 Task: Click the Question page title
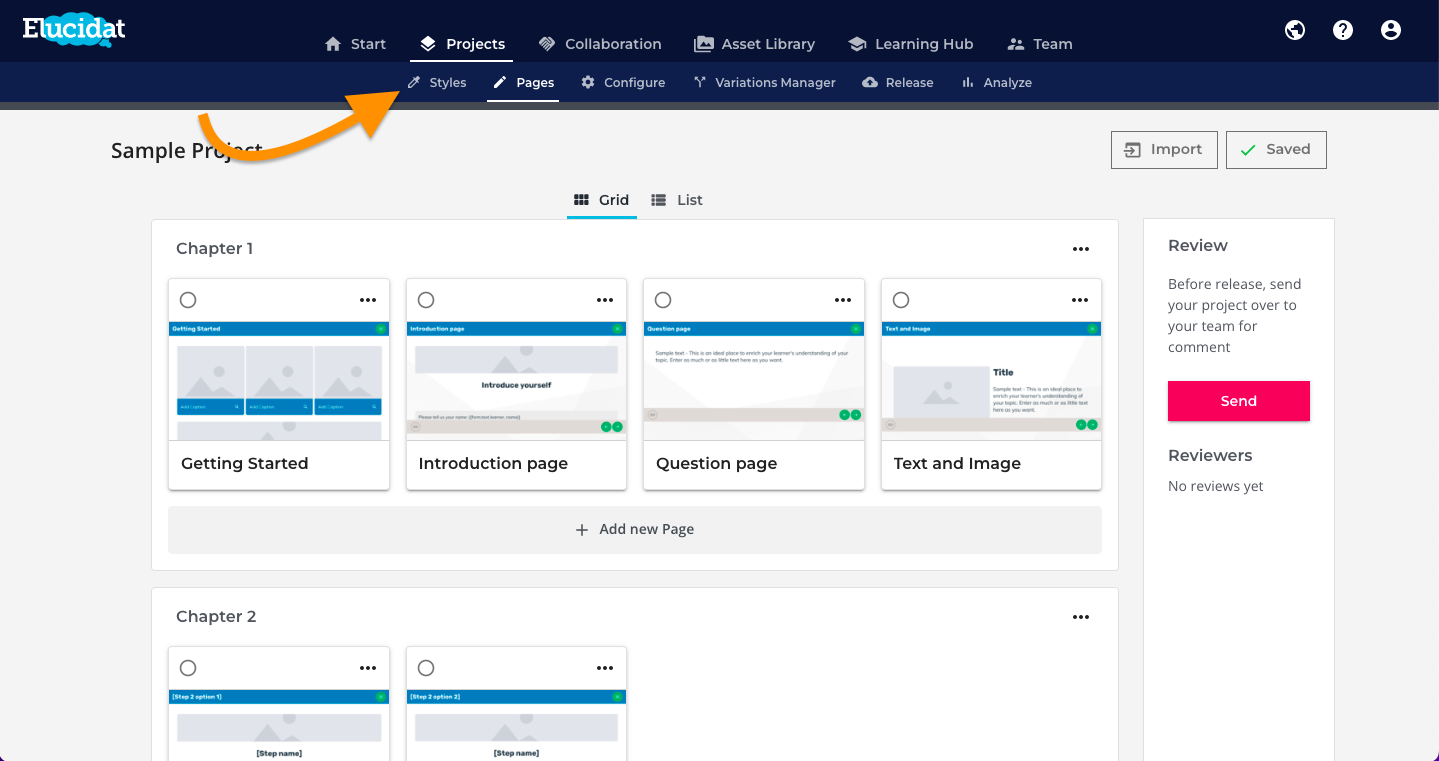[x=717, y=464]
